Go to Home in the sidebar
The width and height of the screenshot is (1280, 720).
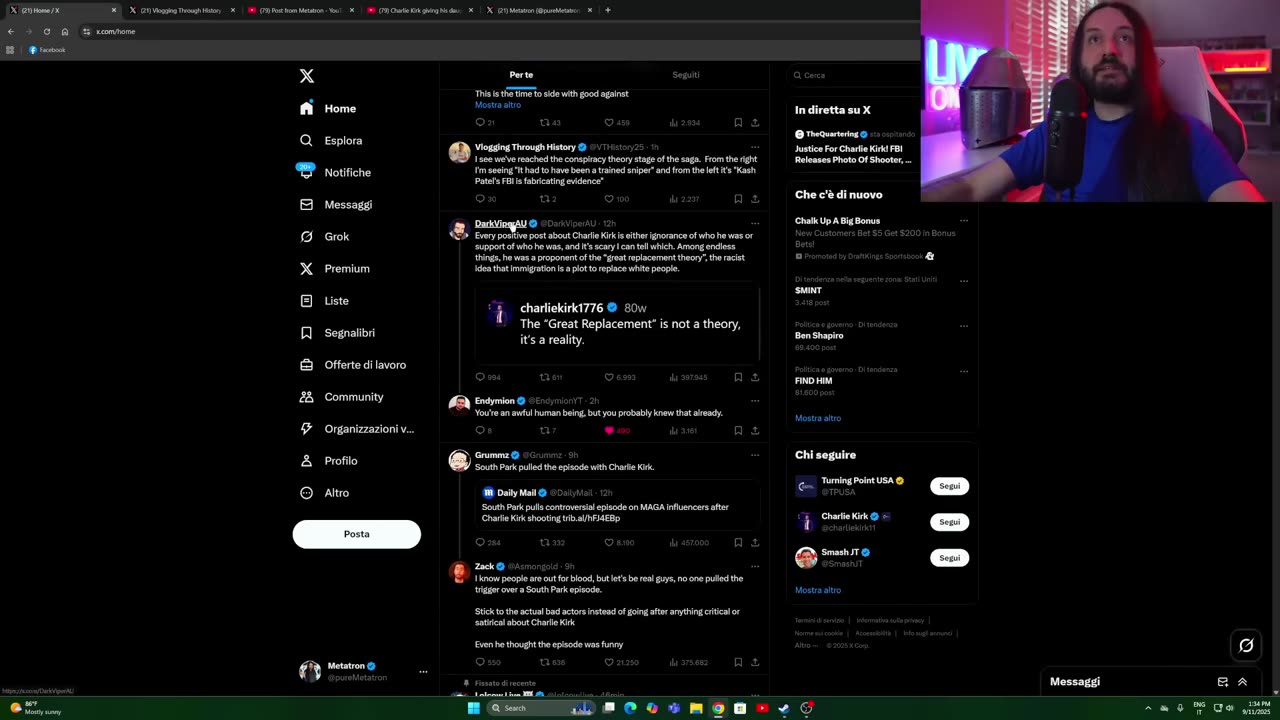[328, 108]
